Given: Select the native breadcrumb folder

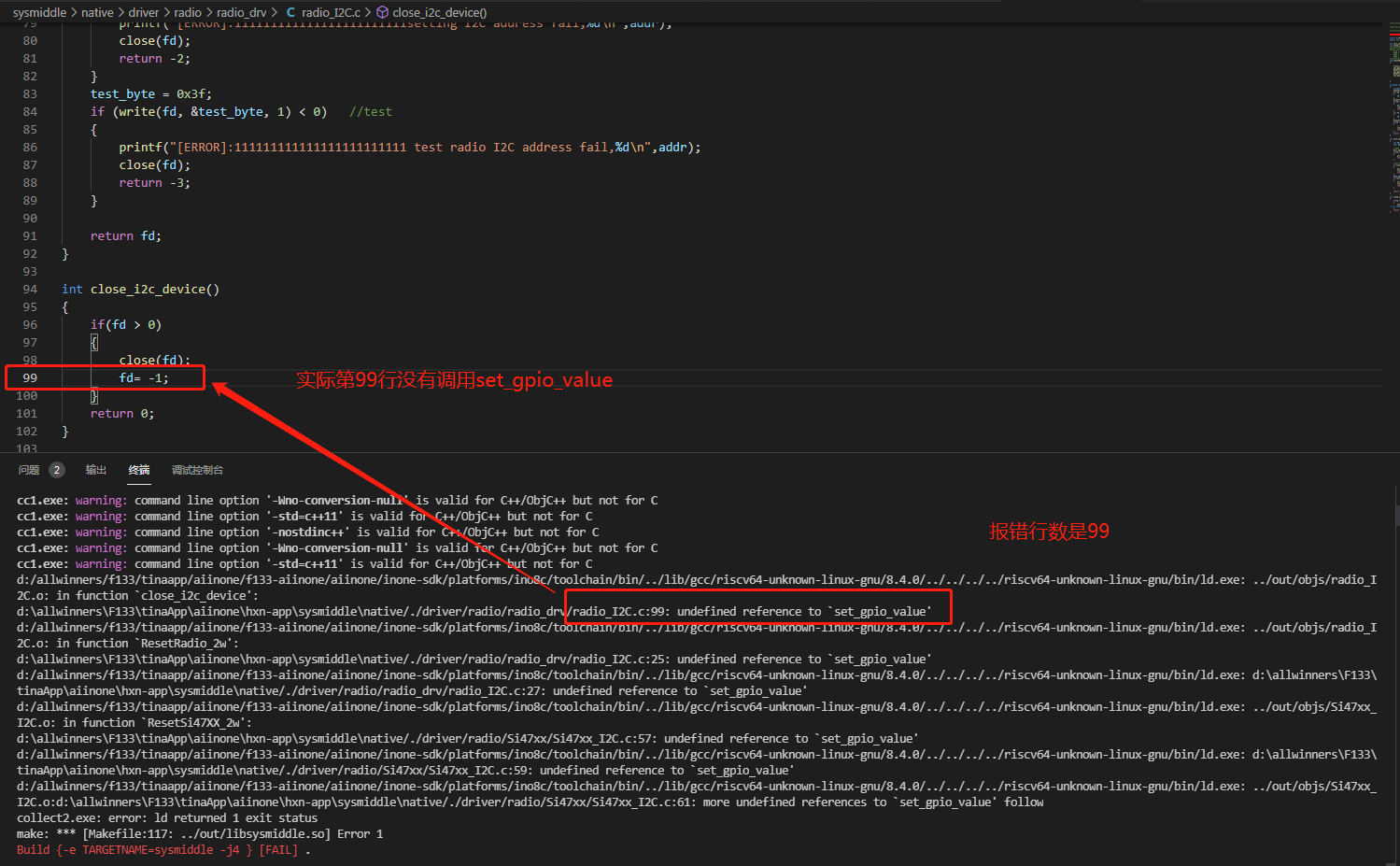Looking at the screenshot, I should pyautogui.click(x=97, y=12).
